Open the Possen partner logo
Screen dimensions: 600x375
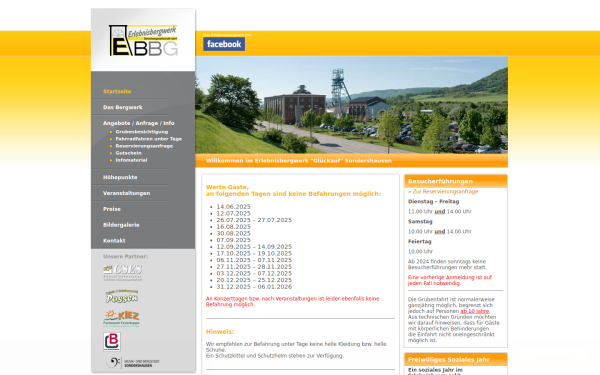pos(122,296)
